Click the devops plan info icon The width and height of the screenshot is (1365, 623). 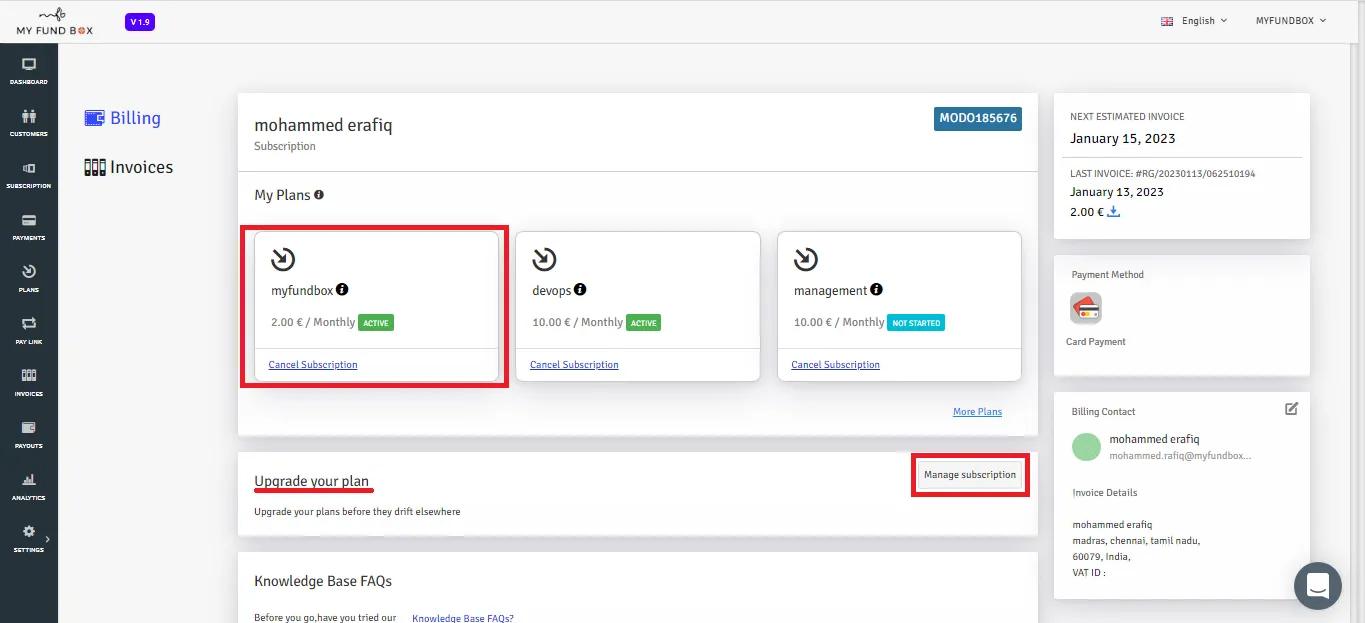click(580, 289)
